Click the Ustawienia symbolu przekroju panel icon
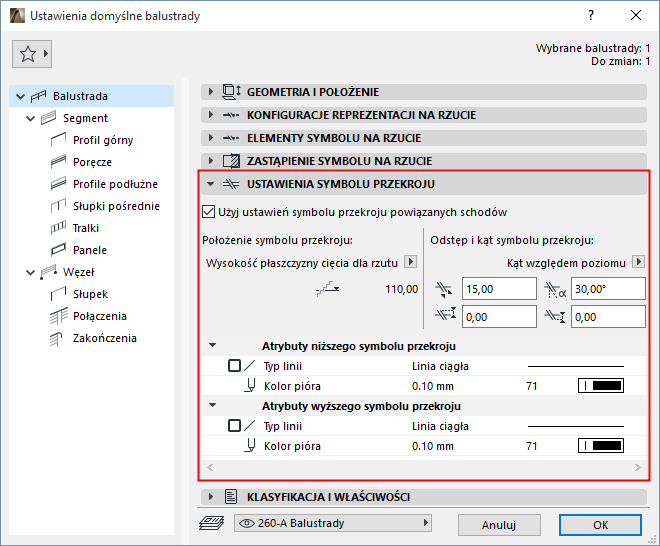Viewport: 660px width, 546px height. pyautogui.click(x=231, y=184)
